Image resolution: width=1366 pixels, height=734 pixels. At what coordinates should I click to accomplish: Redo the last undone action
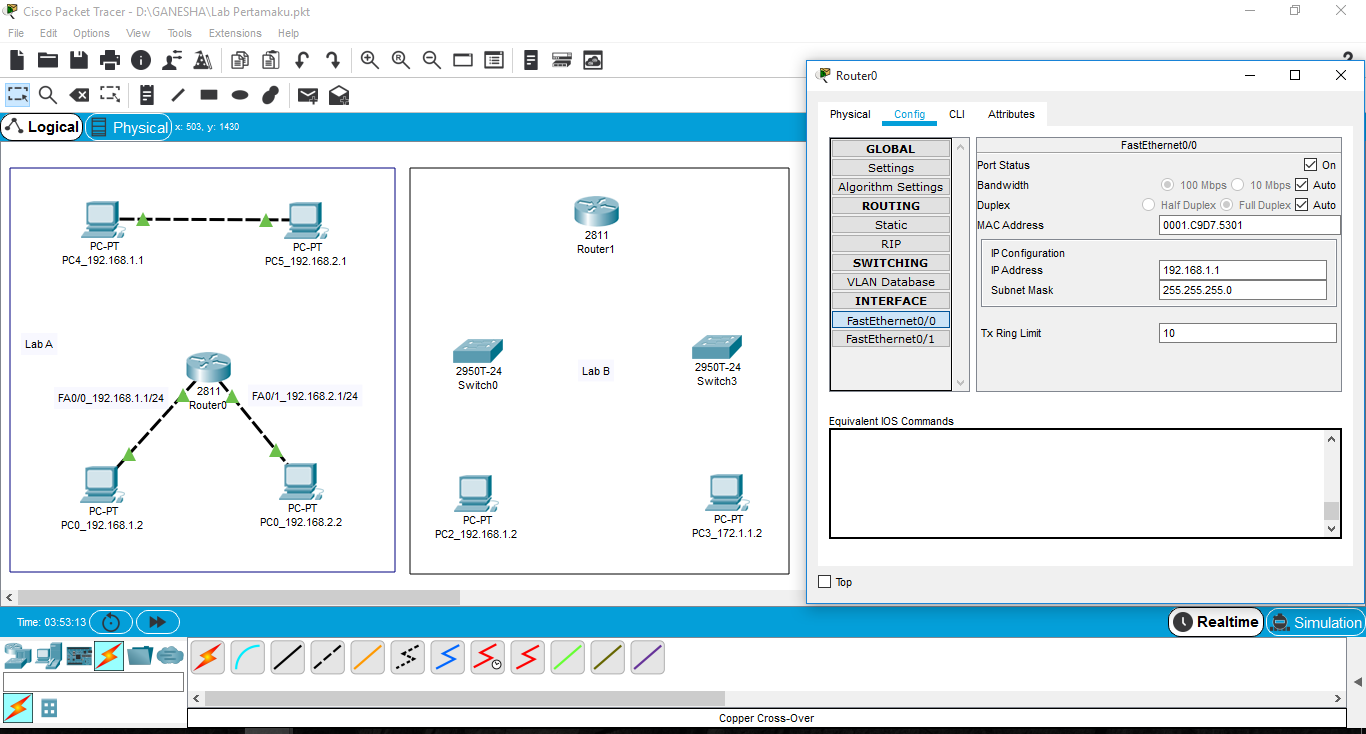pyautogui.click(x=332, y=60)
